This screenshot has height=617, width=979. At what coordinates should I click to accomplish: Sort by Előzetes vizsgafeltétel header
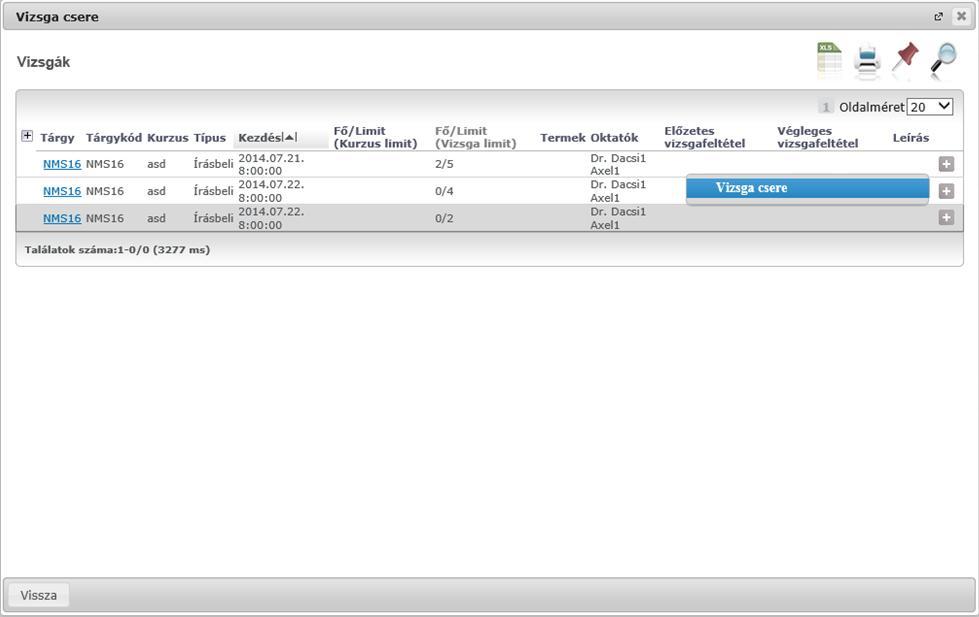click(x=704, y=137)
